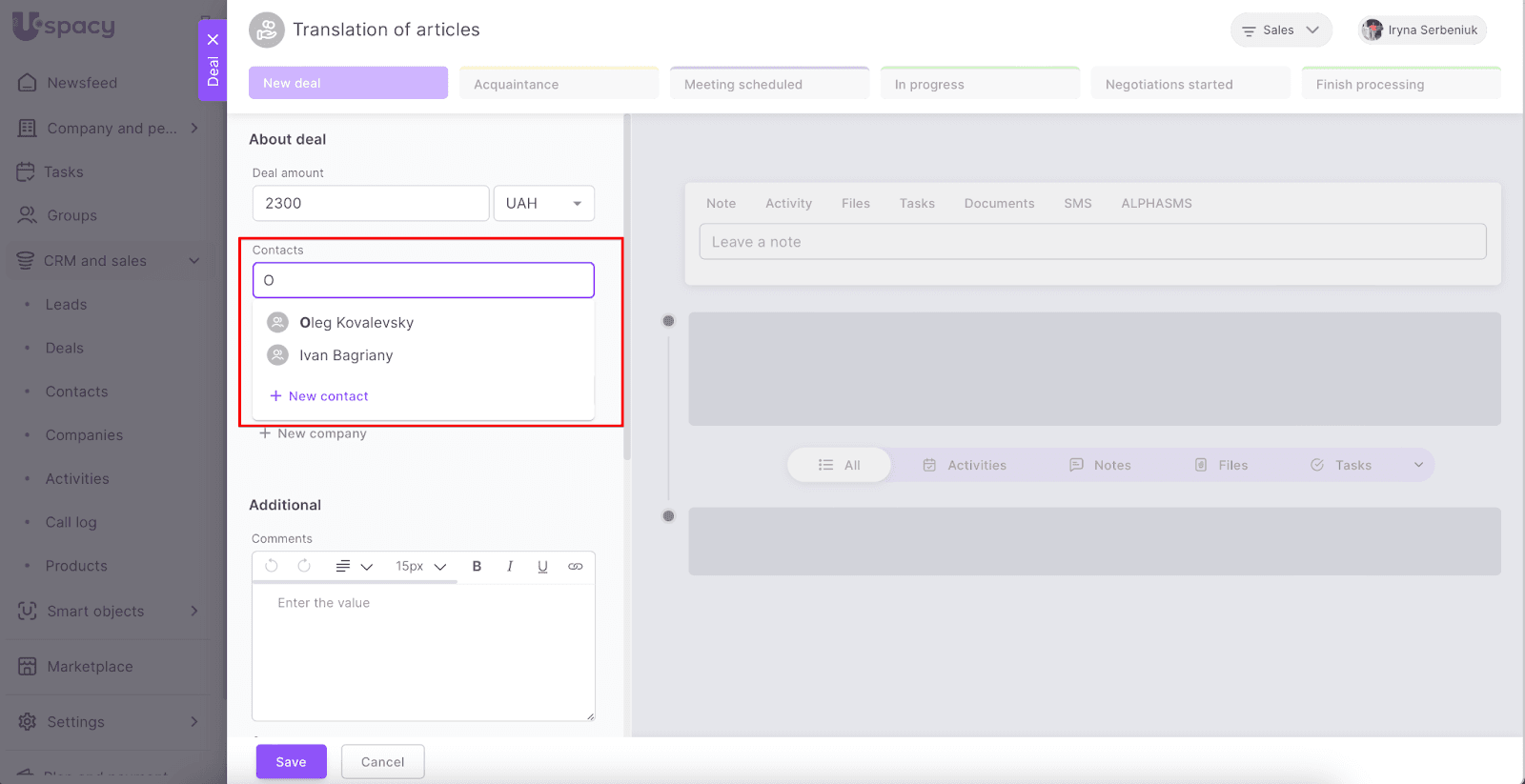Click the redo icon in comments toolbar
1525x784 pixels.
coord(304,566)
